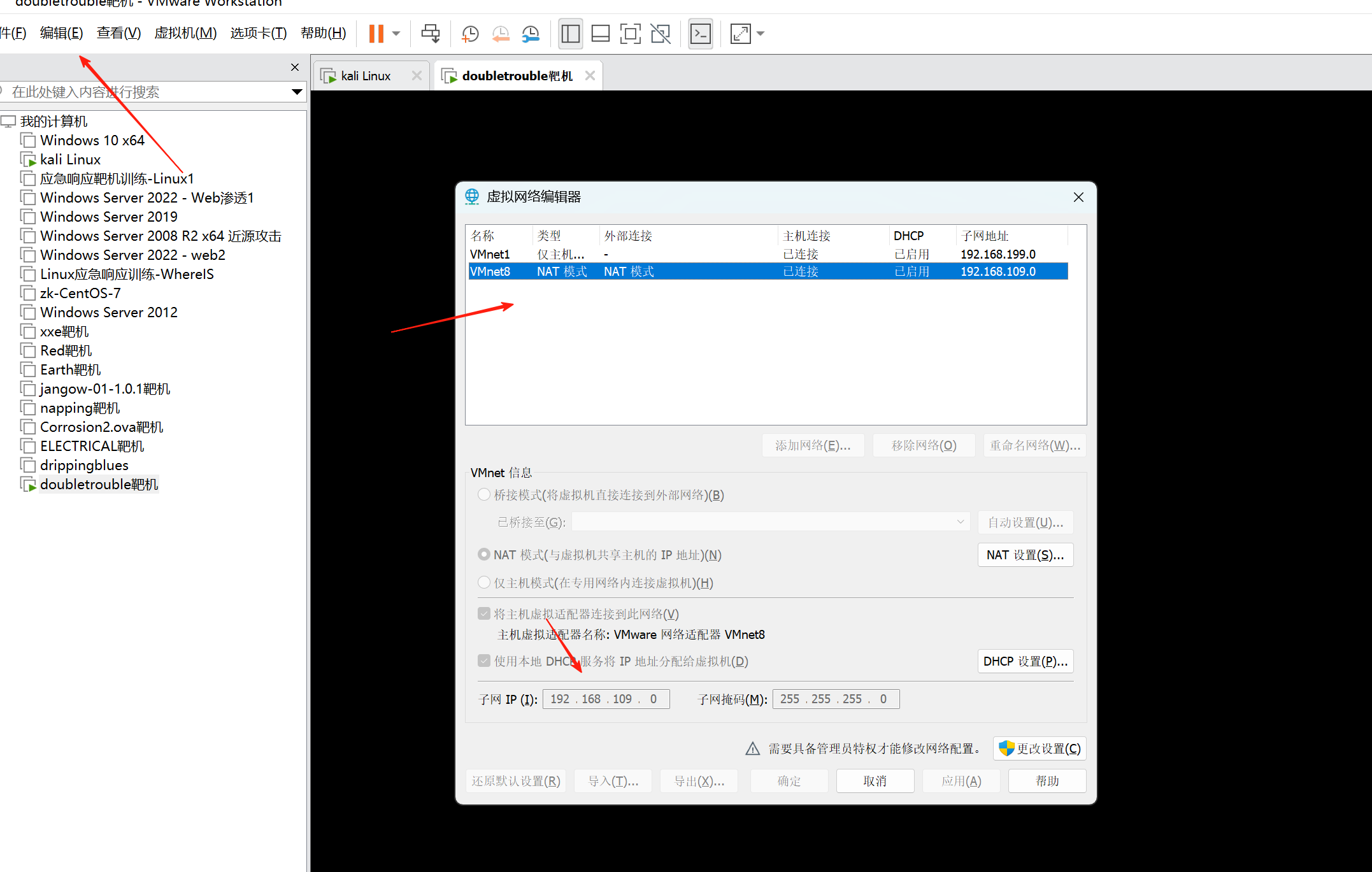Close the kali Linux tab
Image resolution: width=1372 pixels, height=872 pixels.
(x=417, y=76)
